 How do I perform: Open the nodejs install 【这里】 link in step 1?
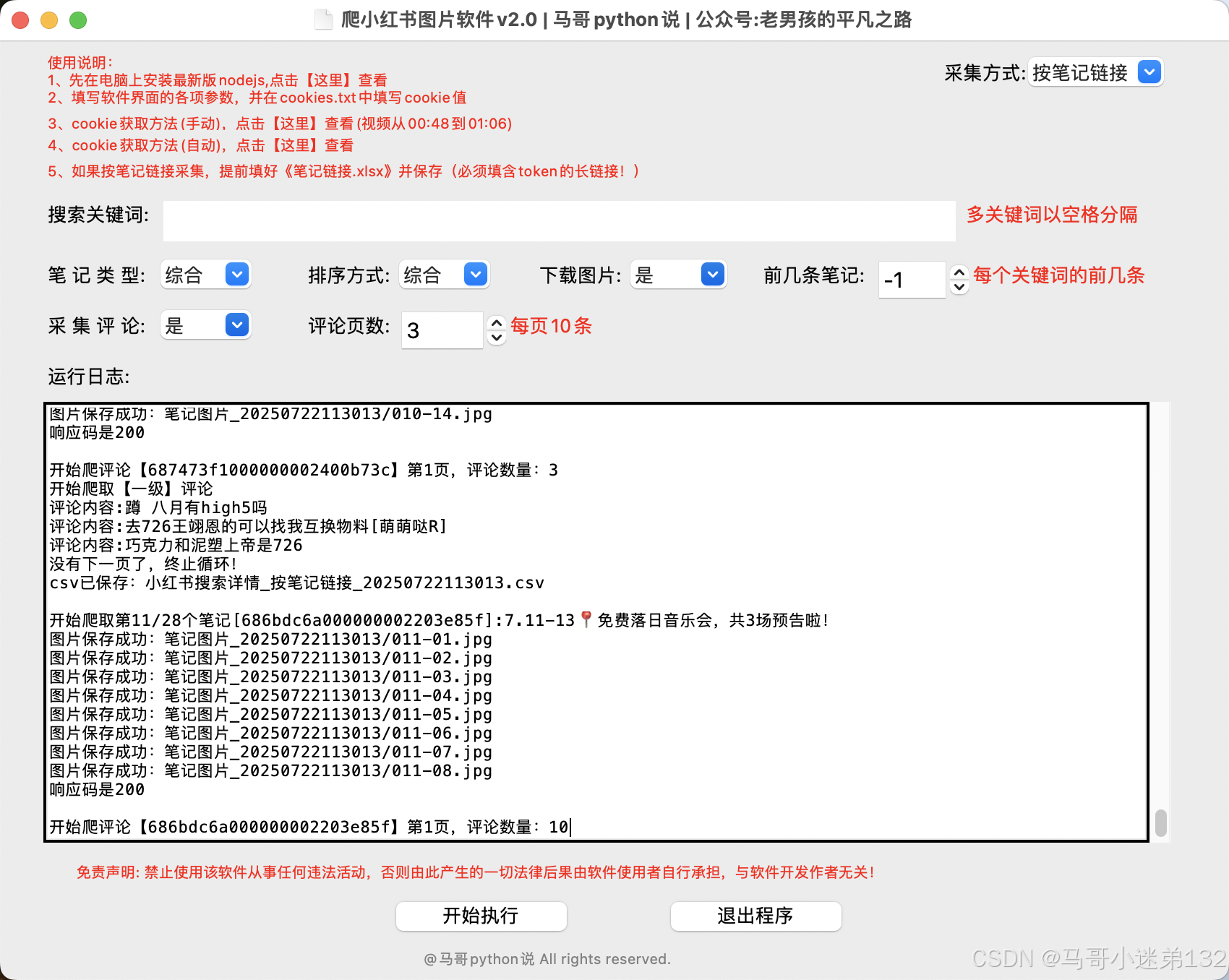328,80
